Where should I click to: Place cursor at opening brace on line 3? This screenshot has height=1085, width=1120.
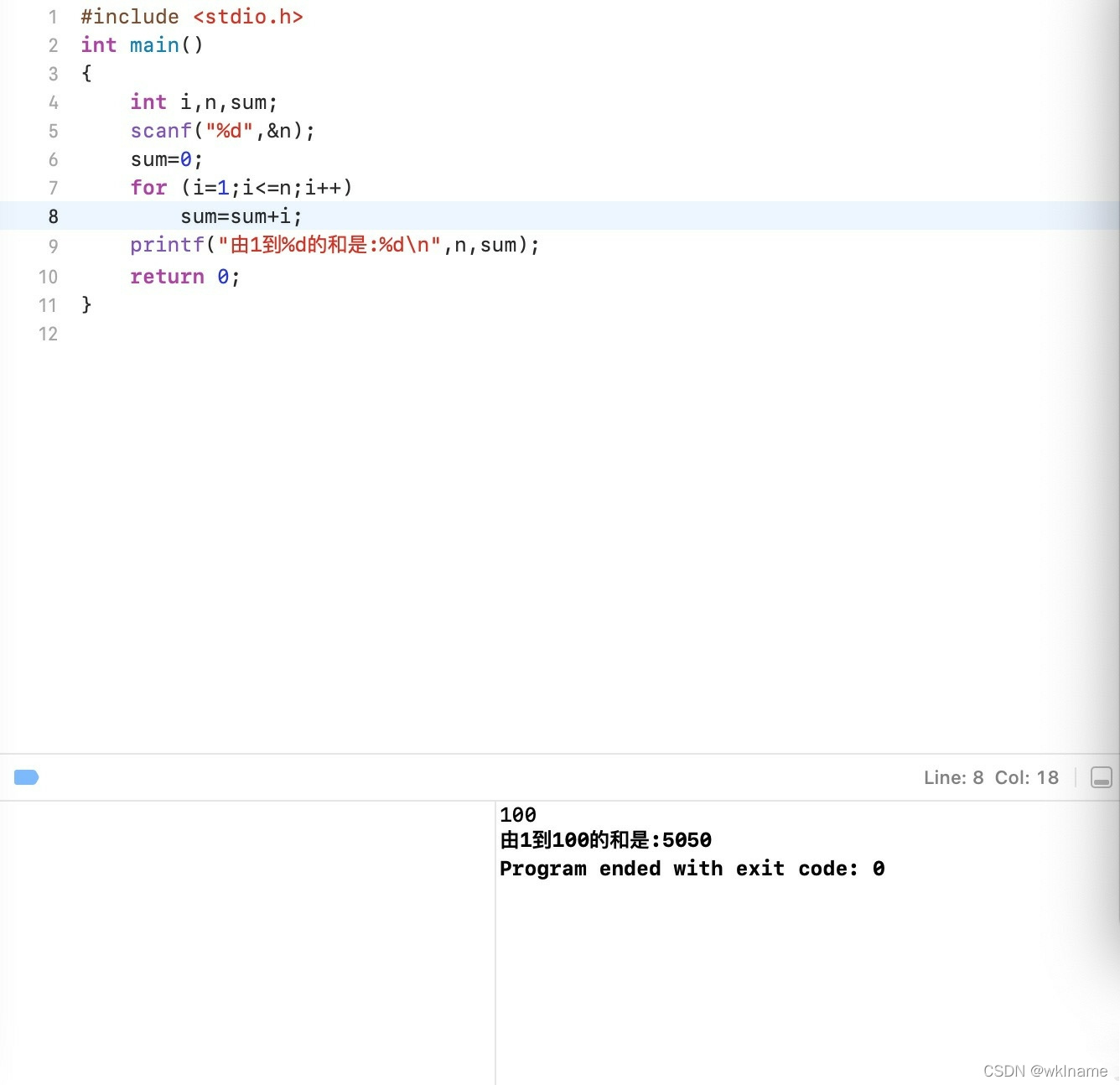(86, 74)
